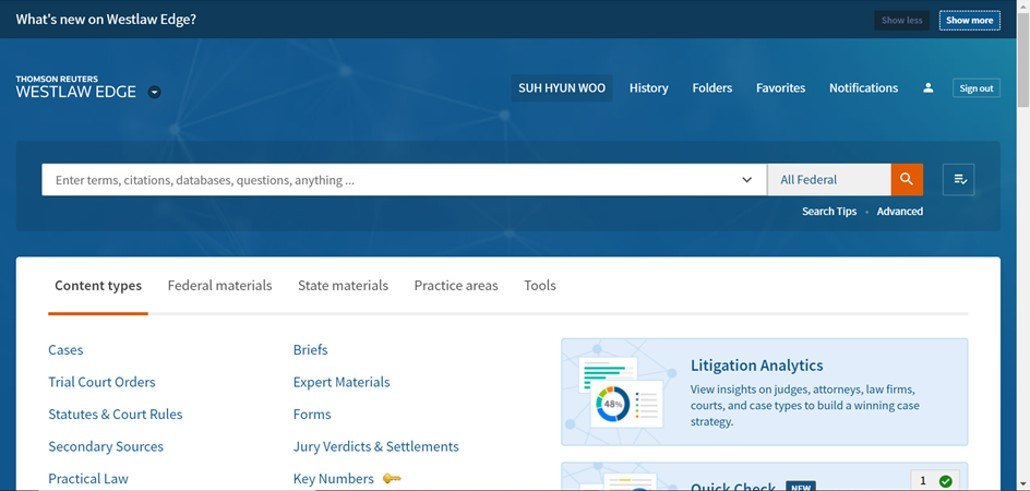Click the Sign out button
The width and height of the screenshot is (1030, 491).
pyautogui.click(x=976, y=88)
